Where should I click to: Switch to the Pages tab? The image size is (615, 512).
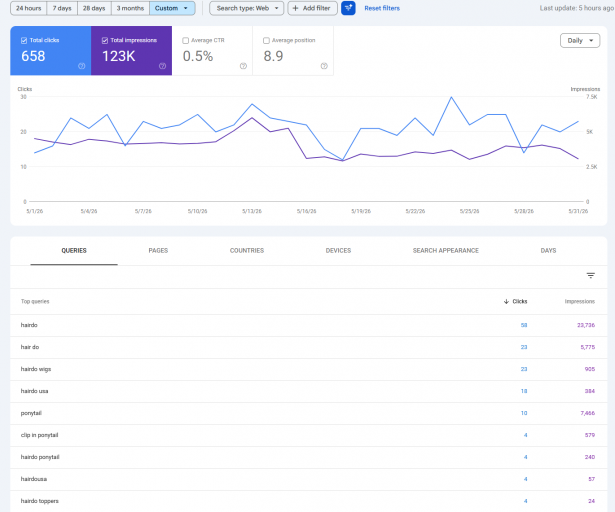tap(158, 251)
